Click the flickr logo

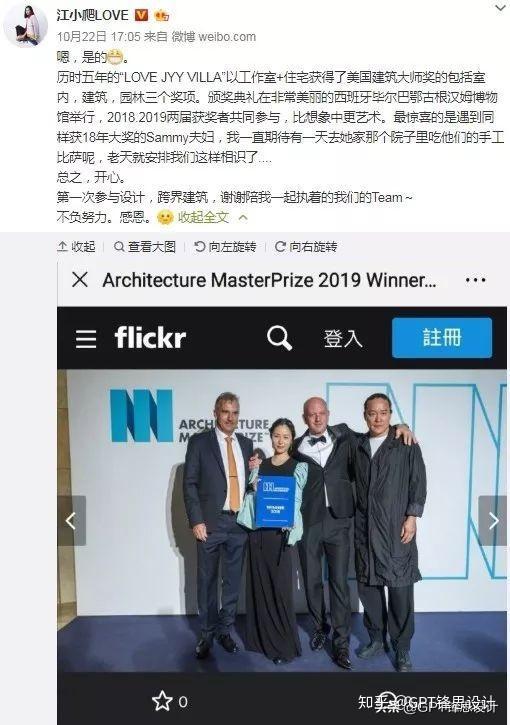click(x=150, y=337)
